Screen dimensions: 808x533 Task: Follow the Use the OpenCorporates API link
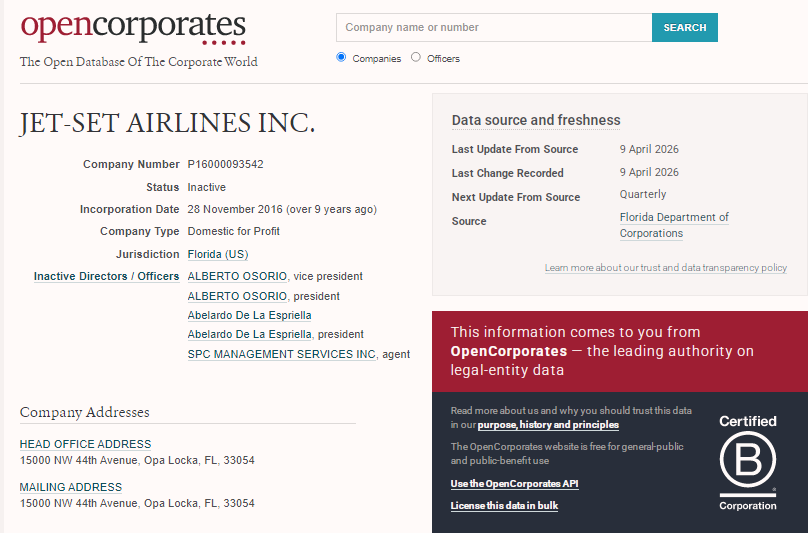click(x=514, y=484)
